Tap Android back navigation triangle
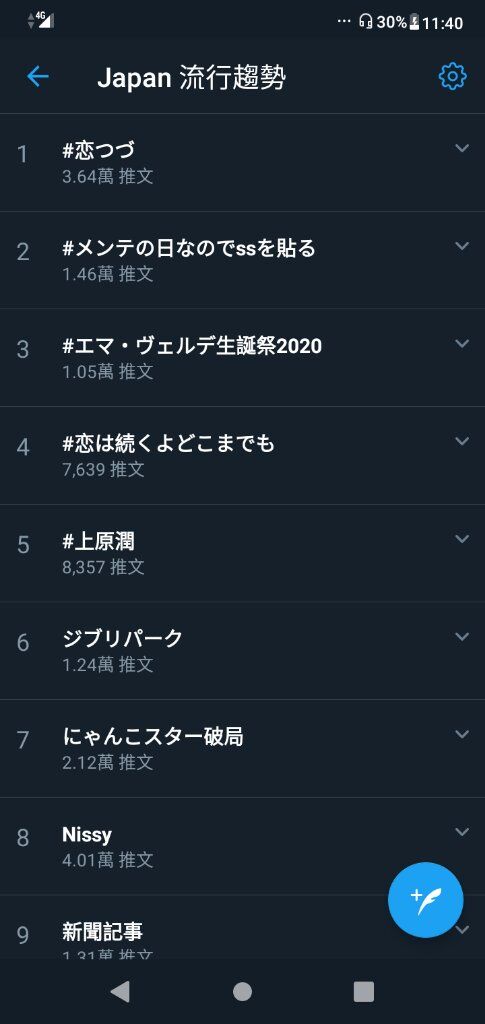485x1024 pixels. (x=120, y=991)
